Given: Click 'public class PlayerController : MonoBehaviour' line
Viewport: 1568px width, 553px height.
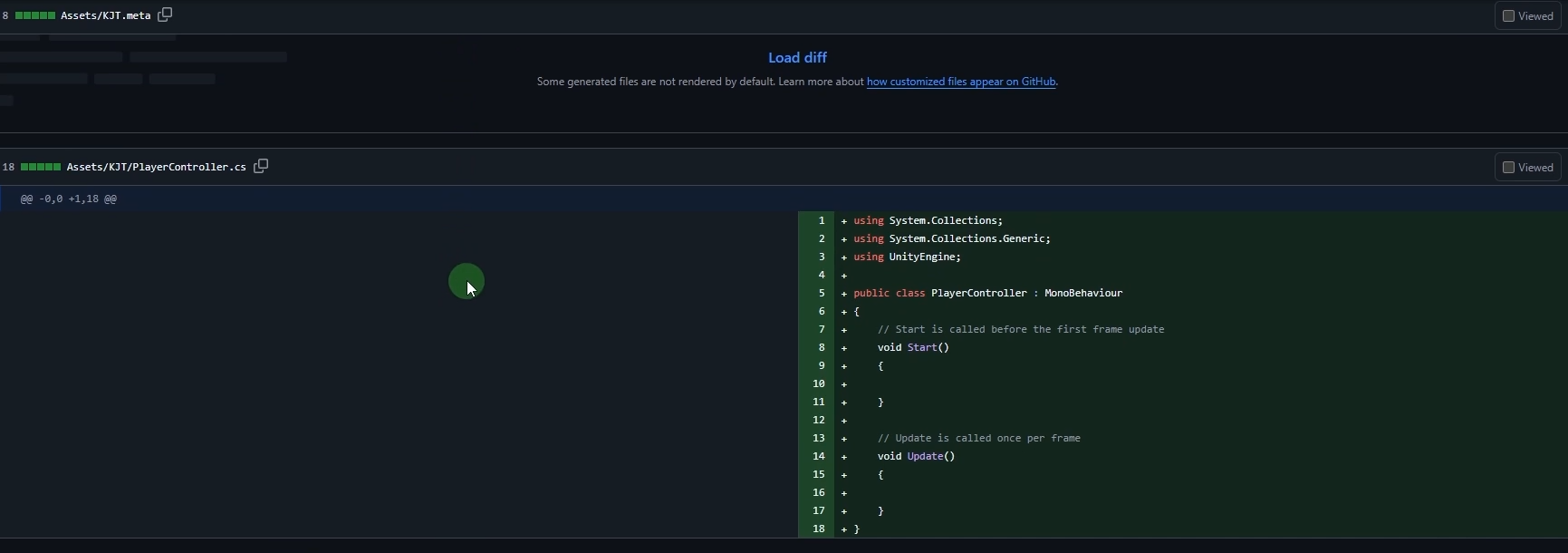Looking at the screenshot, I should (987, 293).
